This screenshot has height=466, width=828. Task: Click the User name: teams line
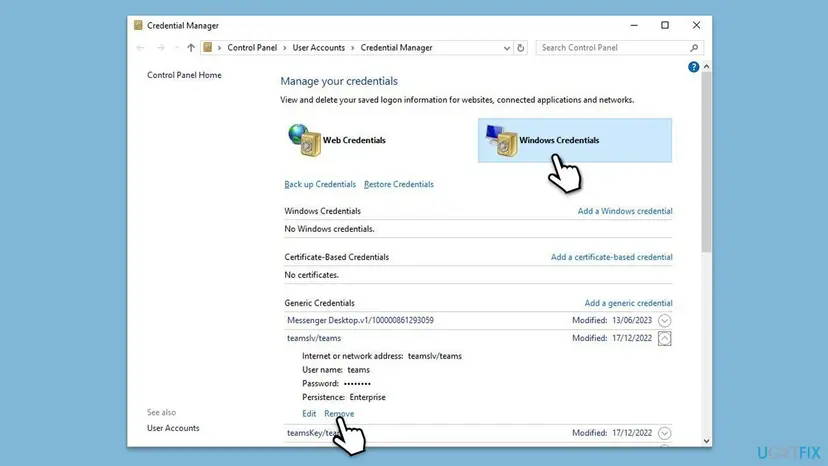click(336, 370)
